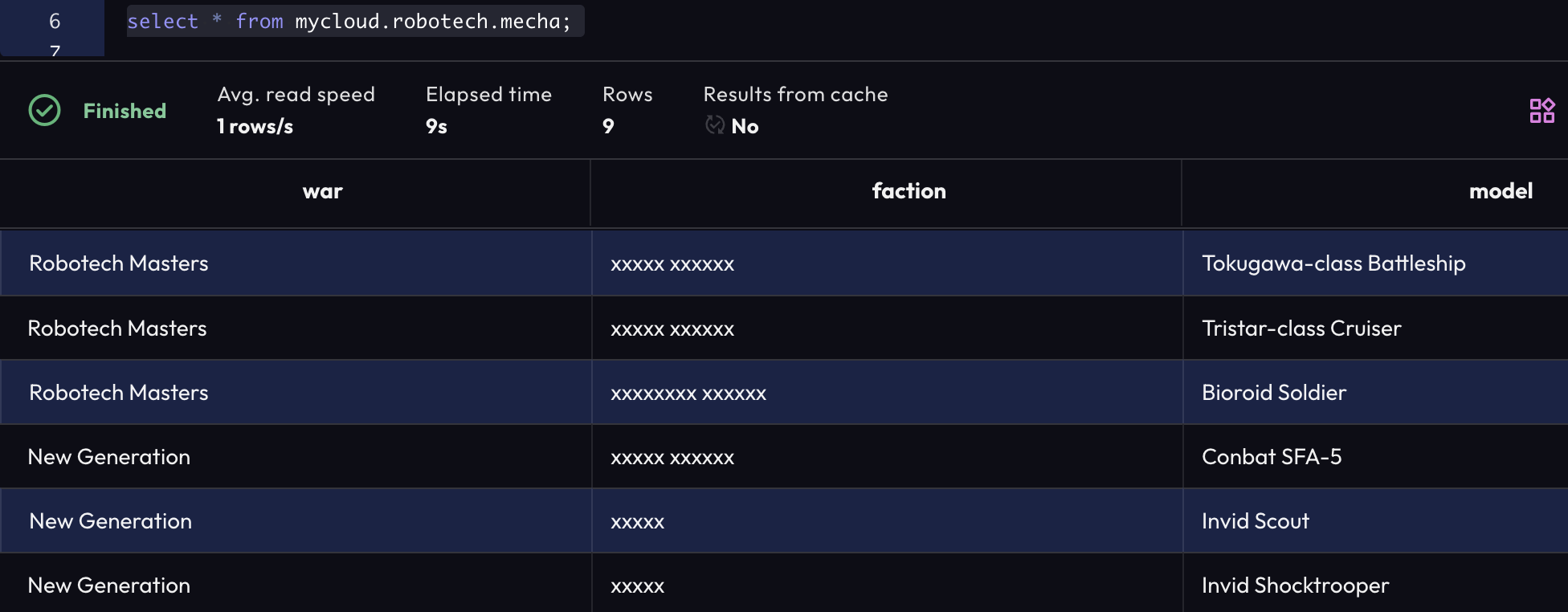This screenshot has height=612, width=1568.
Task: Click the Conbat SFA-5 cell
Action: tap(1272, 457)
